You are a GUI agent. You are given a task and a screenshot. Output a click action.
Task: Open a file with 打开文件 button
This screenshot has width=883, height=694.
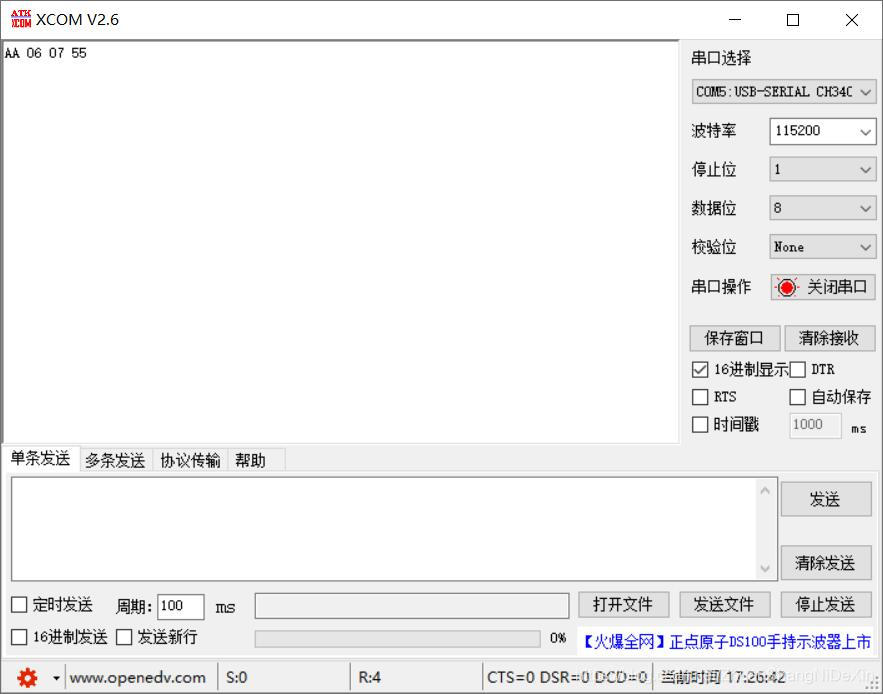(623, 605)
